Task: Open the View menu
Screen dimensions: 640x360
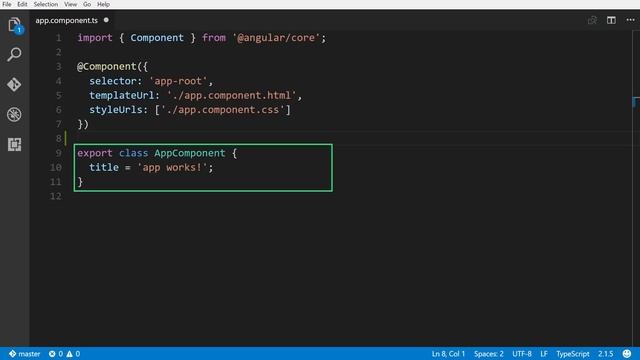Action: click(70, 4)
